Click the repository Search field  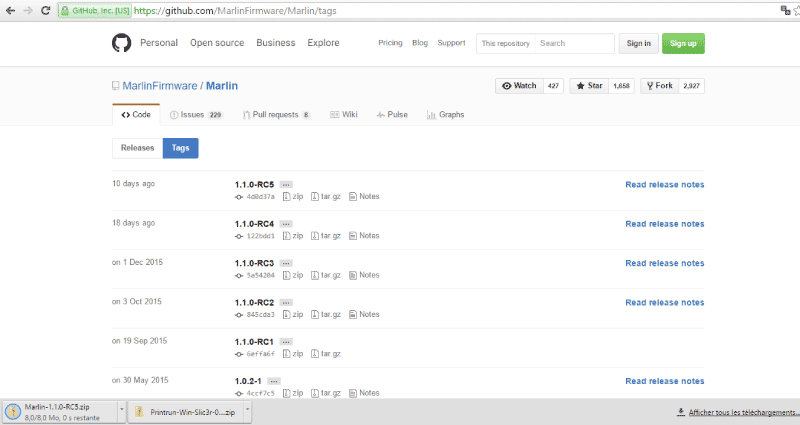point(574,43)
